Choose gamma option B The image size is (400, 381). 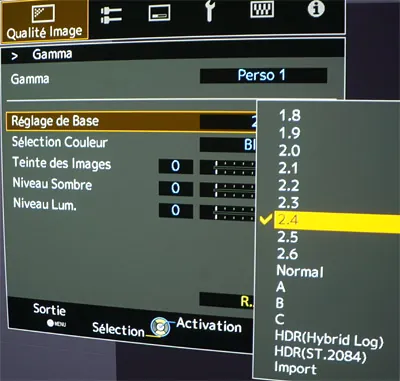coord(280,303)
